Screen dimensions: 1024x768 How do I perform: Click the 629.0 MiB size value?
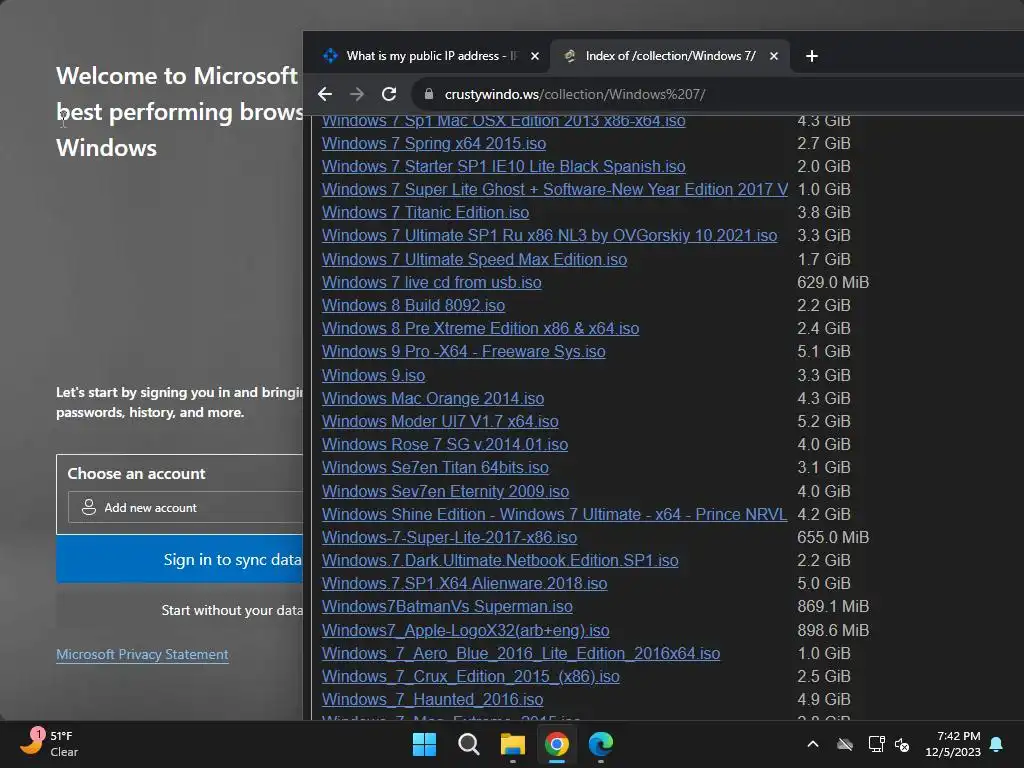(x=833, y=282)
